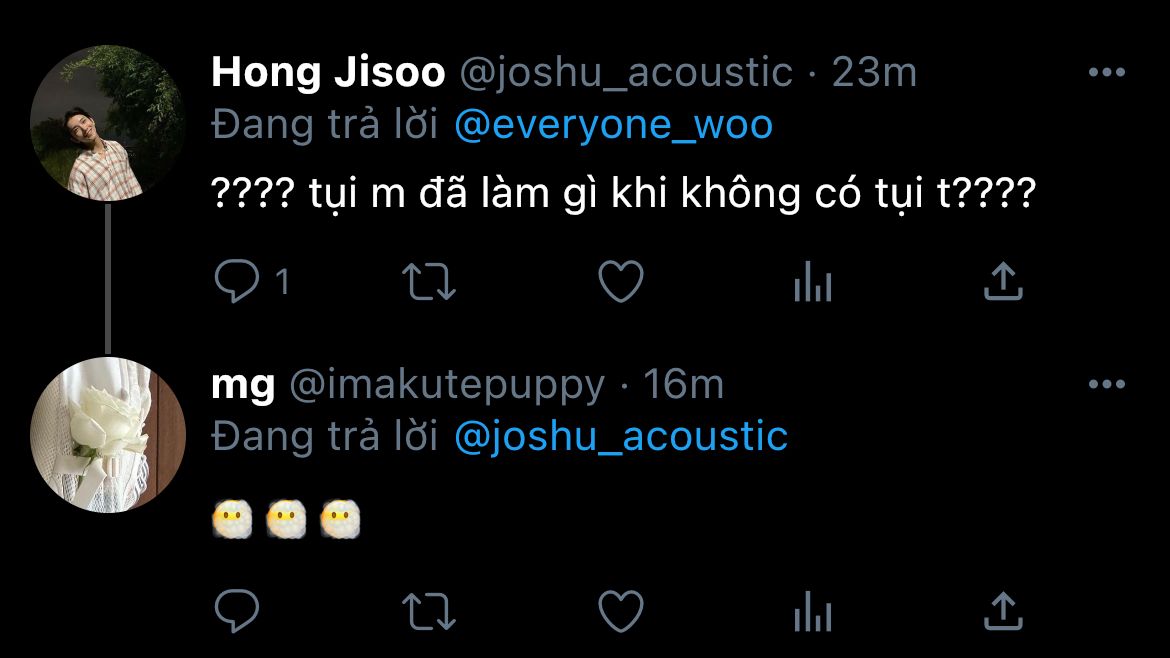1170x658 pixels.
Task: Like mg's emoji tweet
Action: click(621, 611)
